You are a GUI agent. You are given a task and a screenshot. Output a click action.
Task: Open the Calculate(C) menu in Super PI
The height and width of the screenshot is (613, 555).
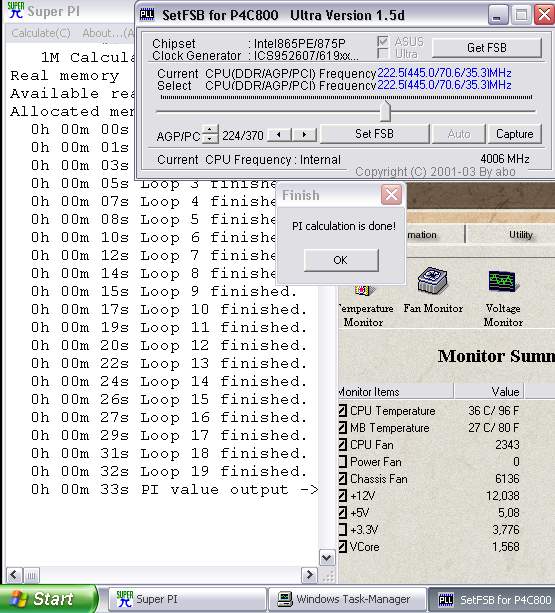coord(41,33)
